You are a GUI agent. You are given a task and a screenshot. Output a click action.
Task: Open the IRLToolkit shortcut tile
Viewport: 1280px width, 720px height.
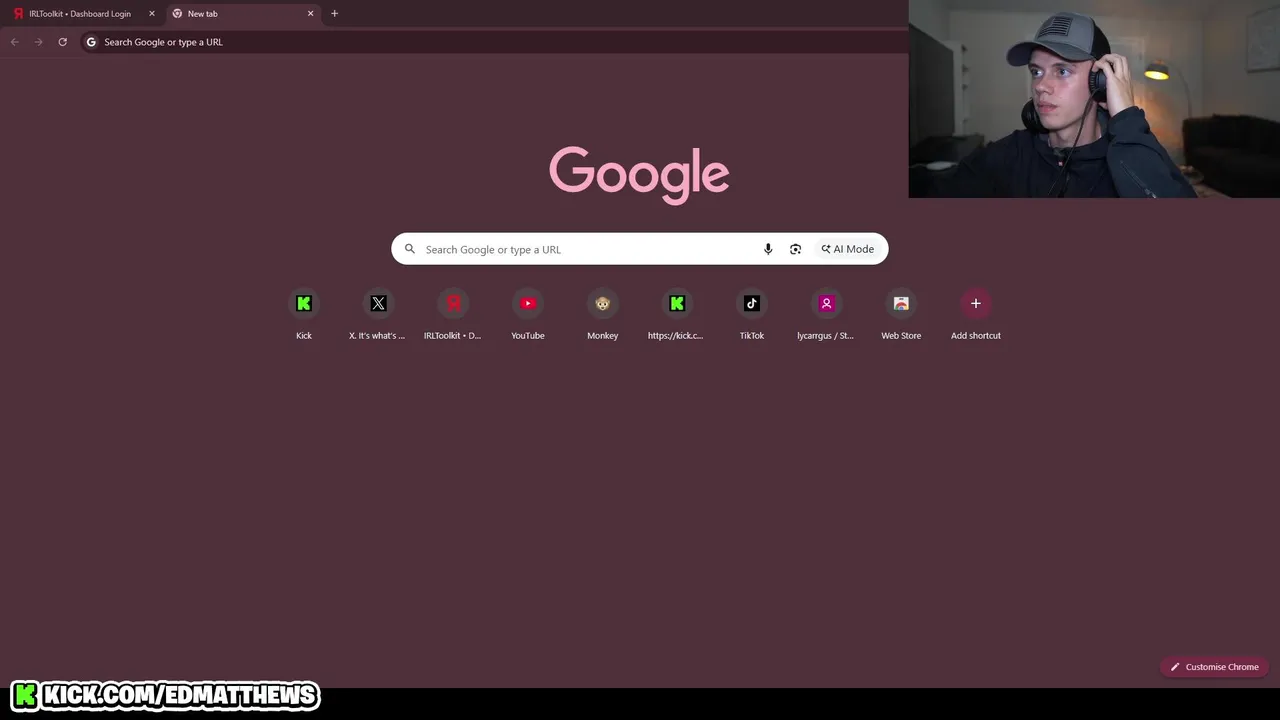(453, 315)
